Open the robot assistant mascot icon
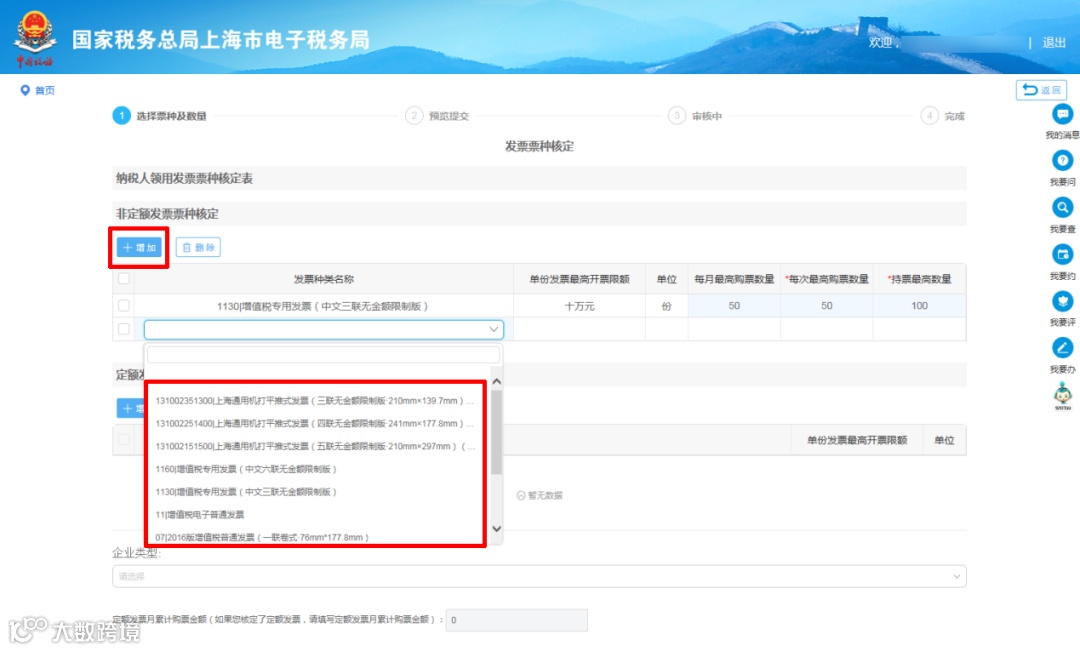Image resolution: width=1080 pixels, height=651 pixels. coord(1063,395)
